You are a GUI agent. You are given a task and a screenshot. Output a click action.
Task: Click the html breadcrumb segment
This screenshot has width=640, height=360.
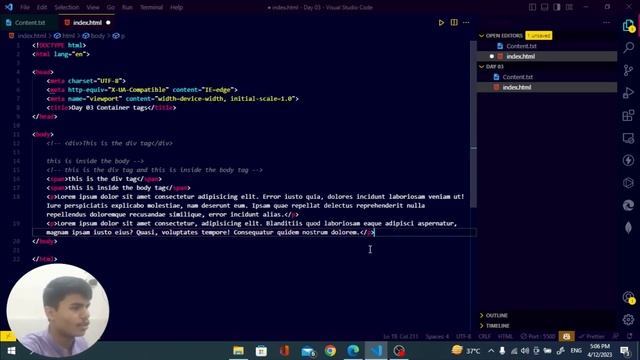(65, 36)
